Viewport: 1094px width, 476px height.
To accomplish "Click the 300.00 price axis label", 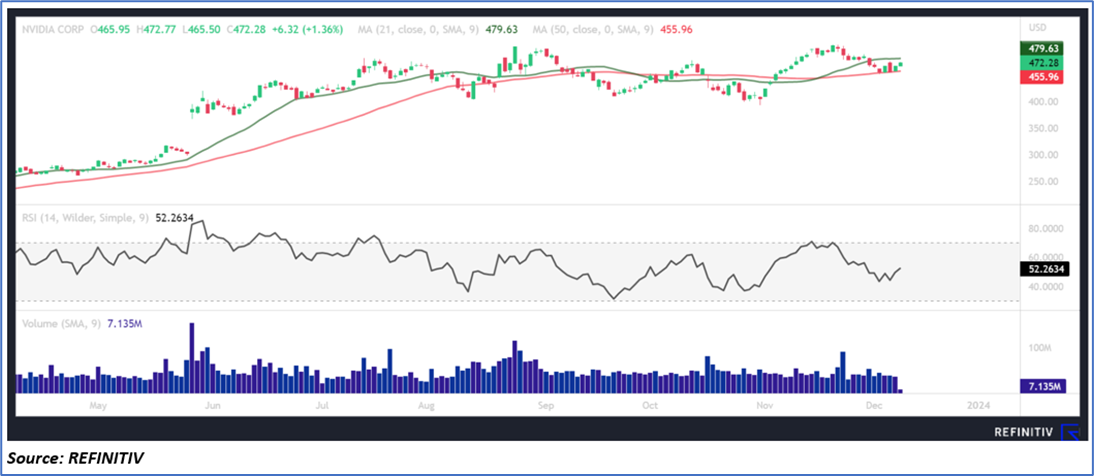I will tap(1042, 155).
